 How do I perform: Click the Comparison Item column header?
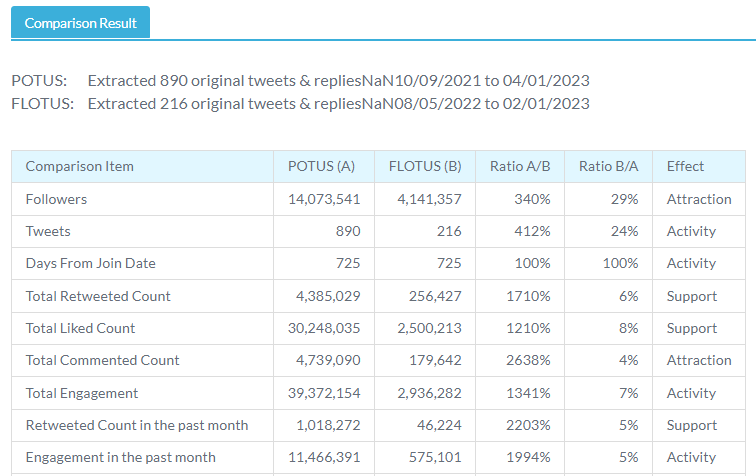[x=142, y=166]
